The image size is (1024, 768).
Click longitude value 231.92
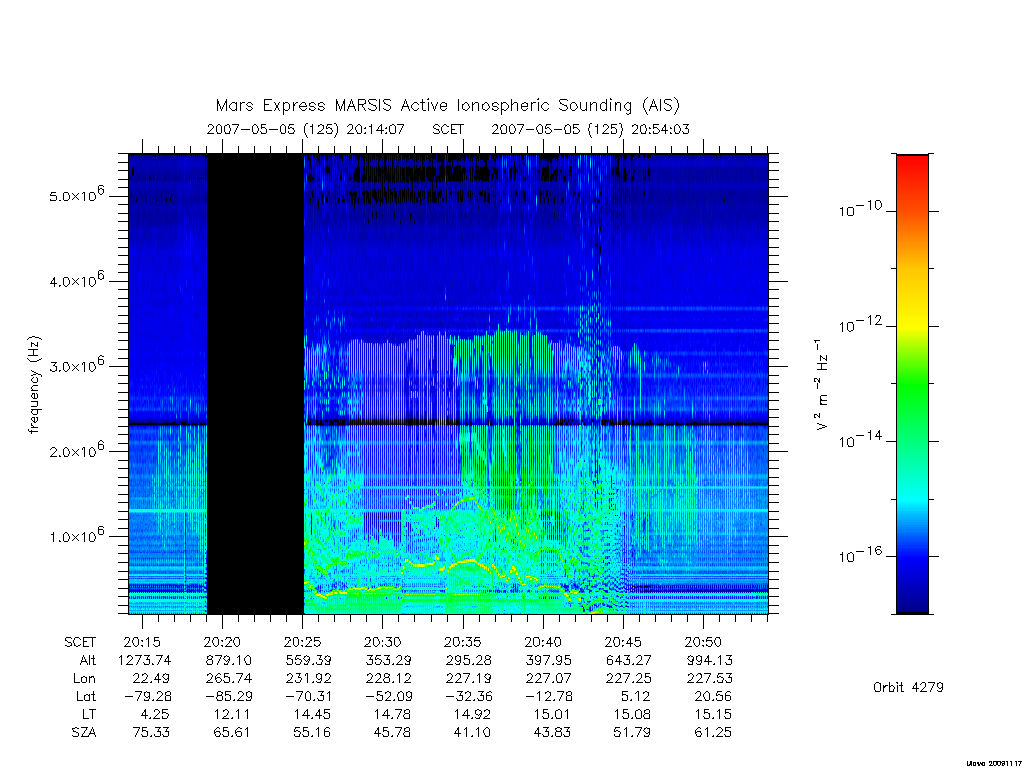[x=308, y=679]
